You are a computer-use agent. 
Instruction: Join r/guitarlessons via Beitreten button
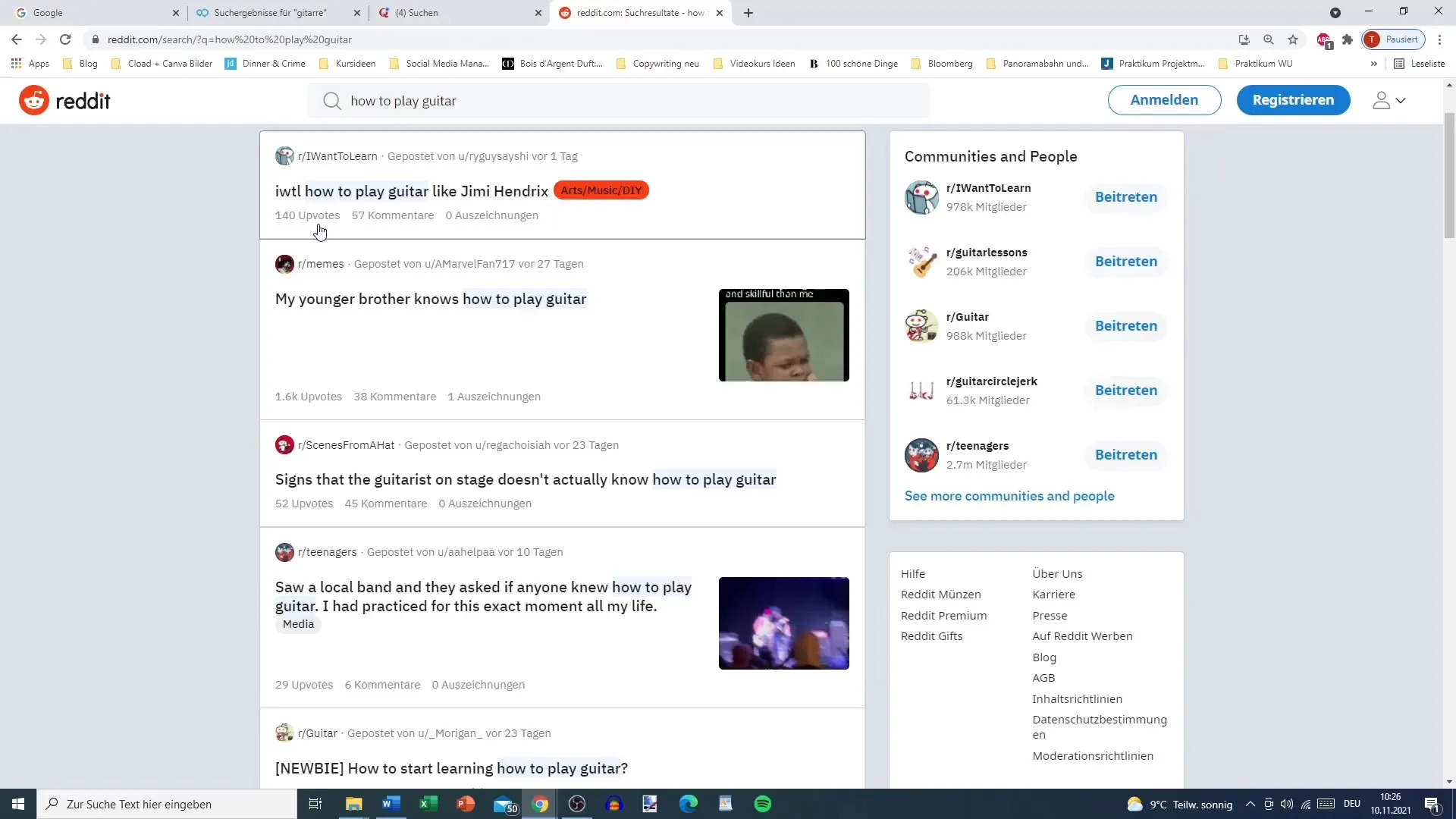pyautogui.click(x=1125, y=262)
